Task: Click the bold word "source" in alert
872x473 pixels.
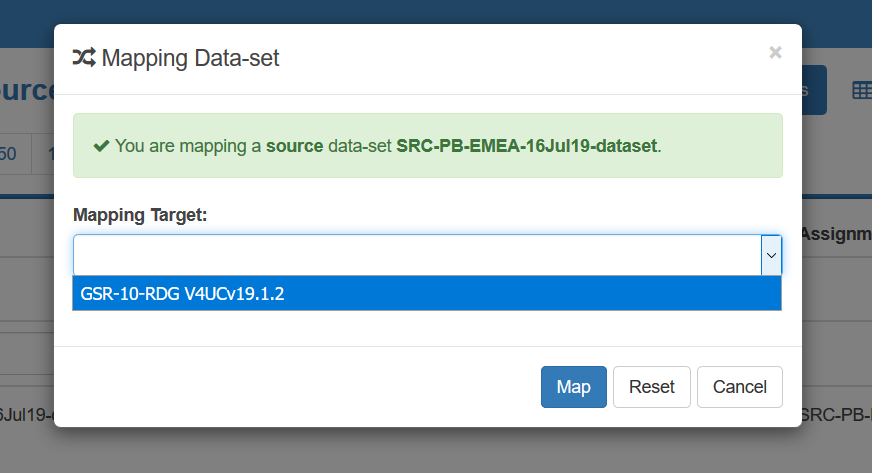Action: click(x=294, y=146)
